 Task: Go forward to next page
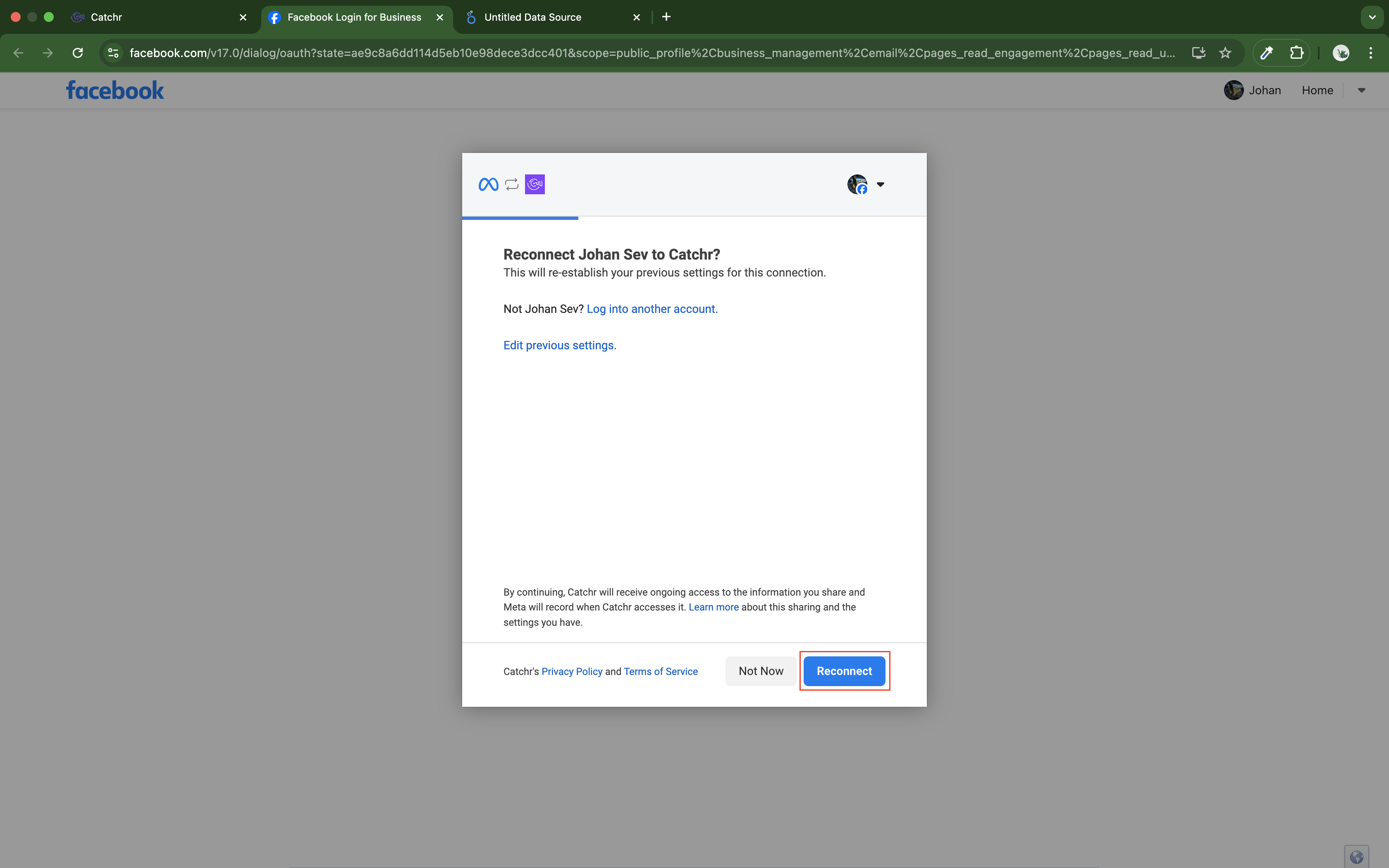point(48,53)
